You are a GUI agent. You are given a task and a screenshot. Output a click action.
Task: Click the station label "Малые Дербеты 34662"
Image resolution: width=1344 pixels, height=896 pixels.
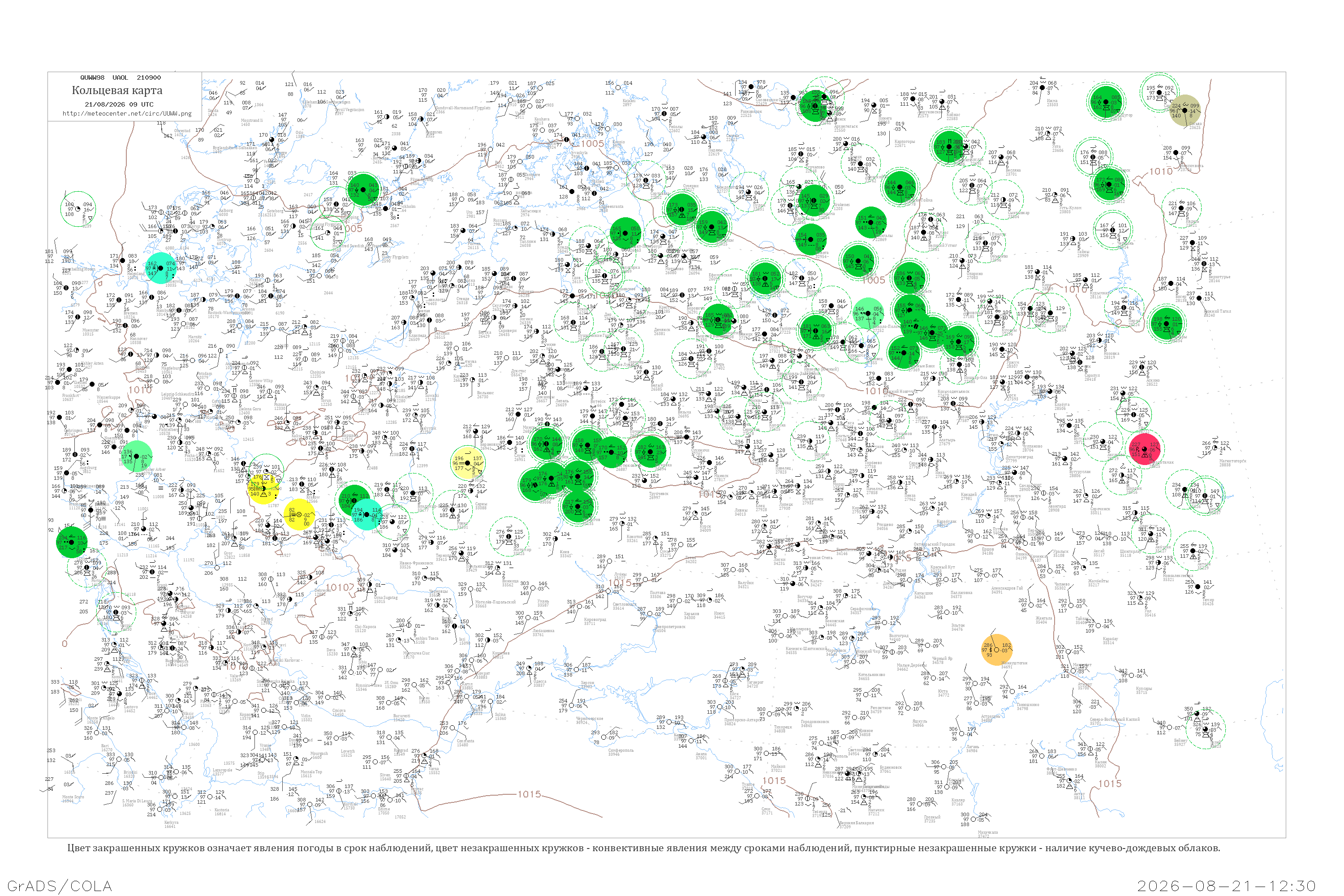click(x=911, y=667)
